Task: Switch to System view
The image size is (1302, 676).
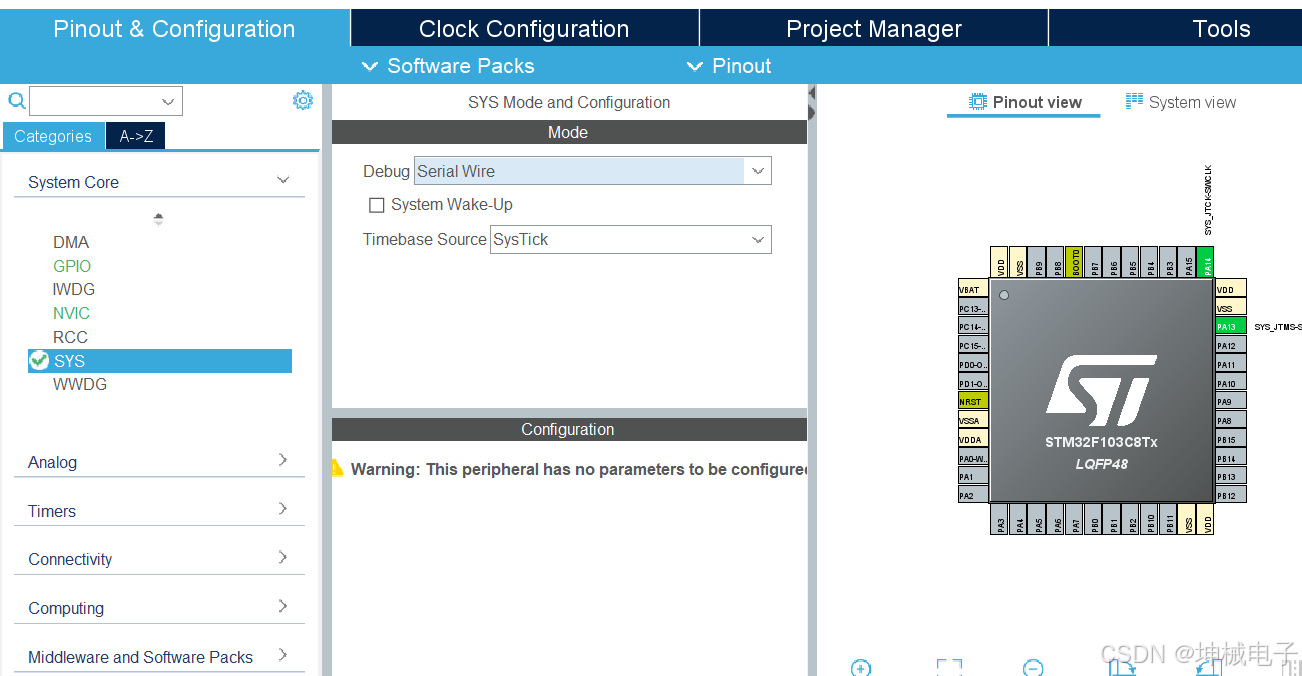Action: (1180, 102)
